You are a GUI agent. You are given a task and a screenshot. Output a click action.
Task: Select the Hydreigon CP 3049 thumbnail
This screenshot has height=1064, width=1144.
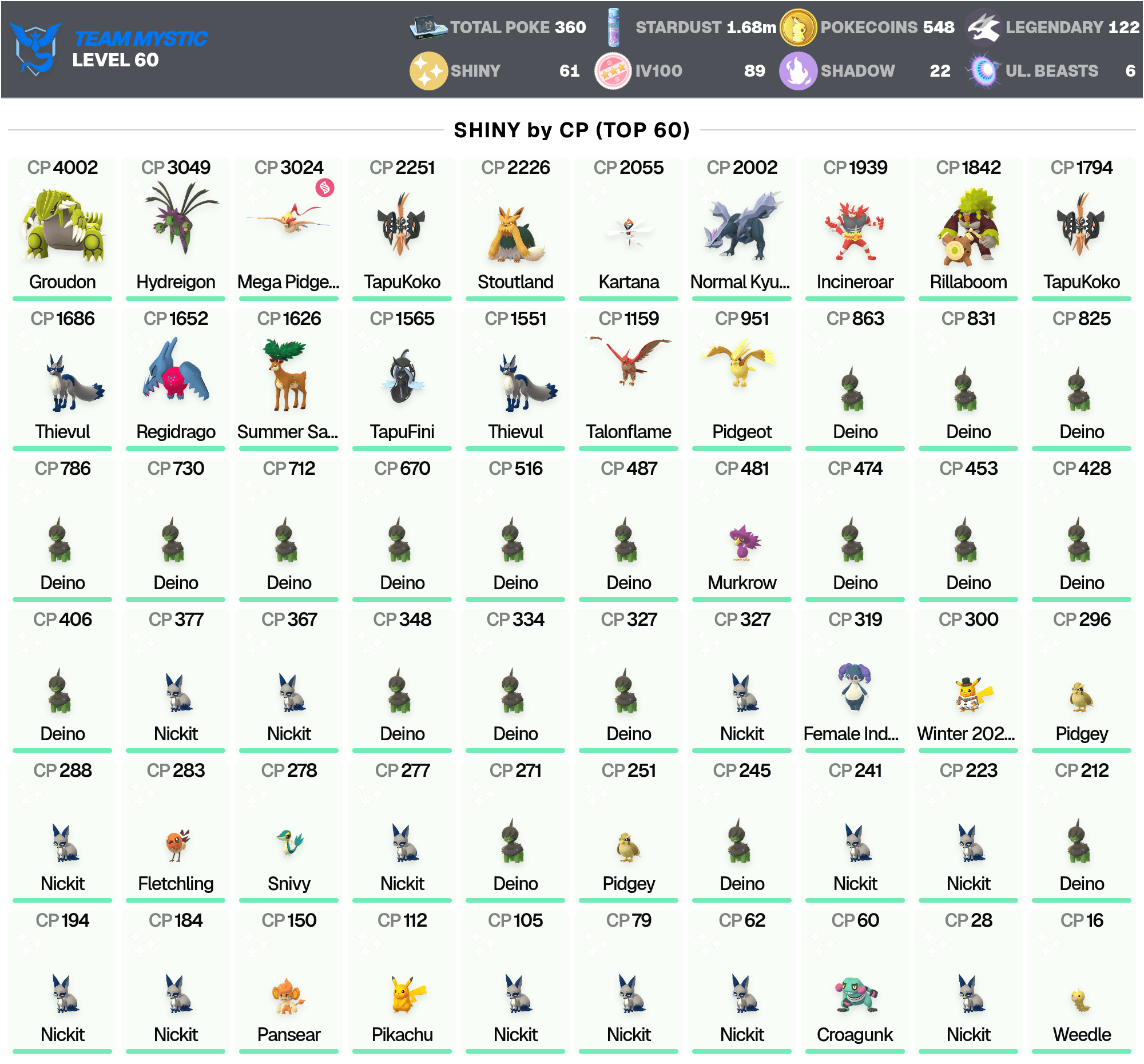(176, 219)
